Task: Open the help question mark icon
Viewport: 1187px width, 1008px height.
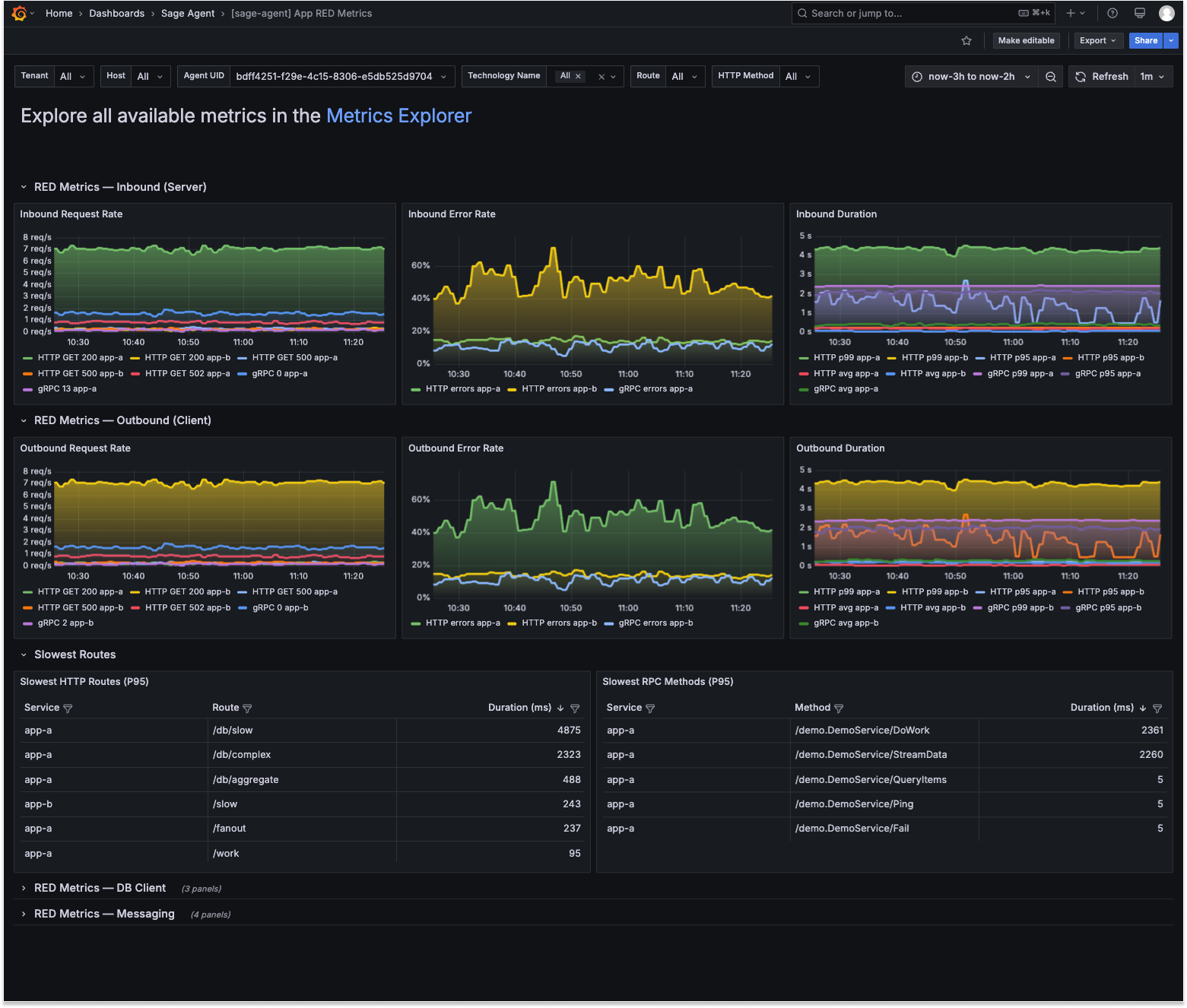Action: click(x=1112, y=14)
